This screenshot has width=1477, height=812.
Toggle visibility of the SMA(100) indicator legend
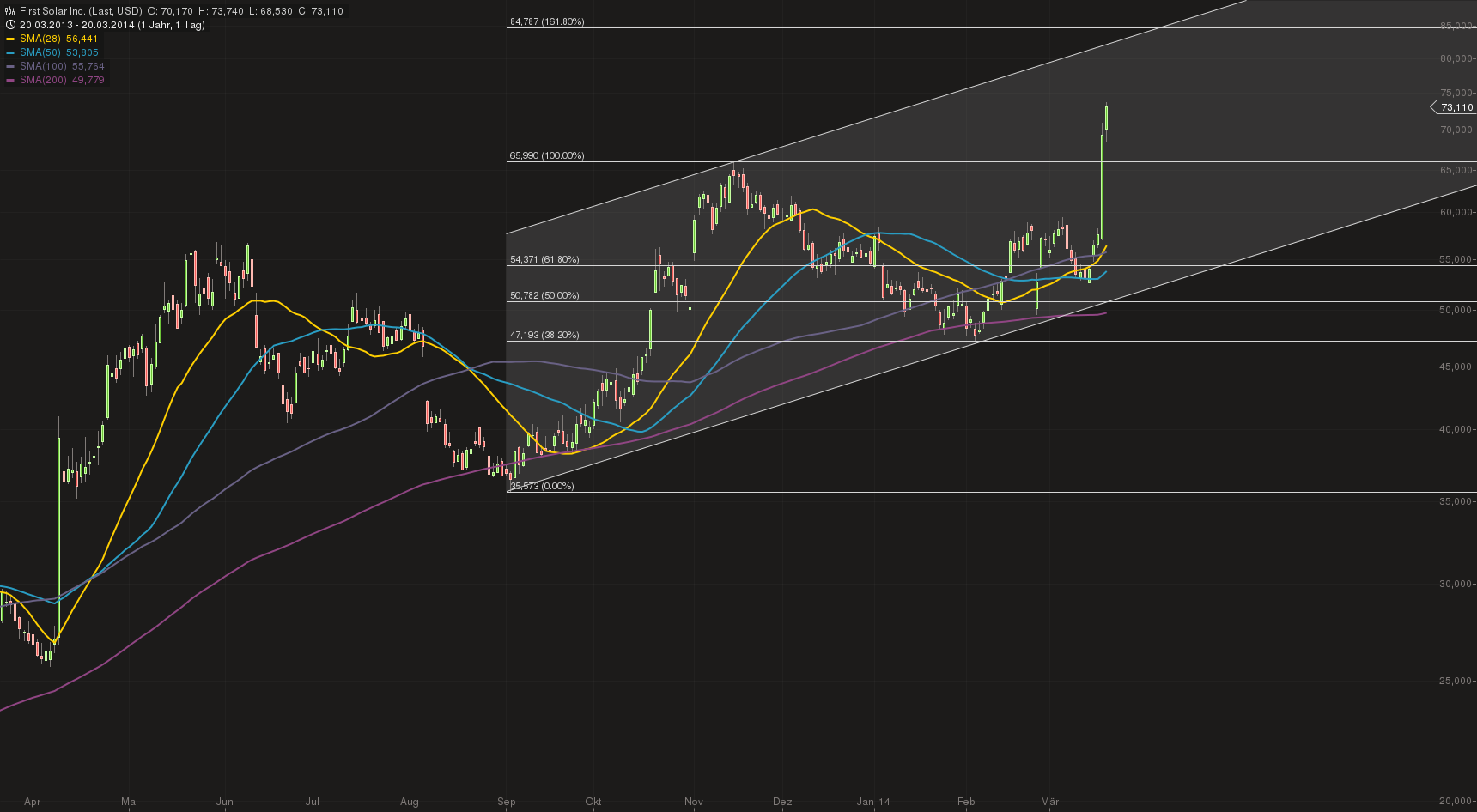[63, 66]
